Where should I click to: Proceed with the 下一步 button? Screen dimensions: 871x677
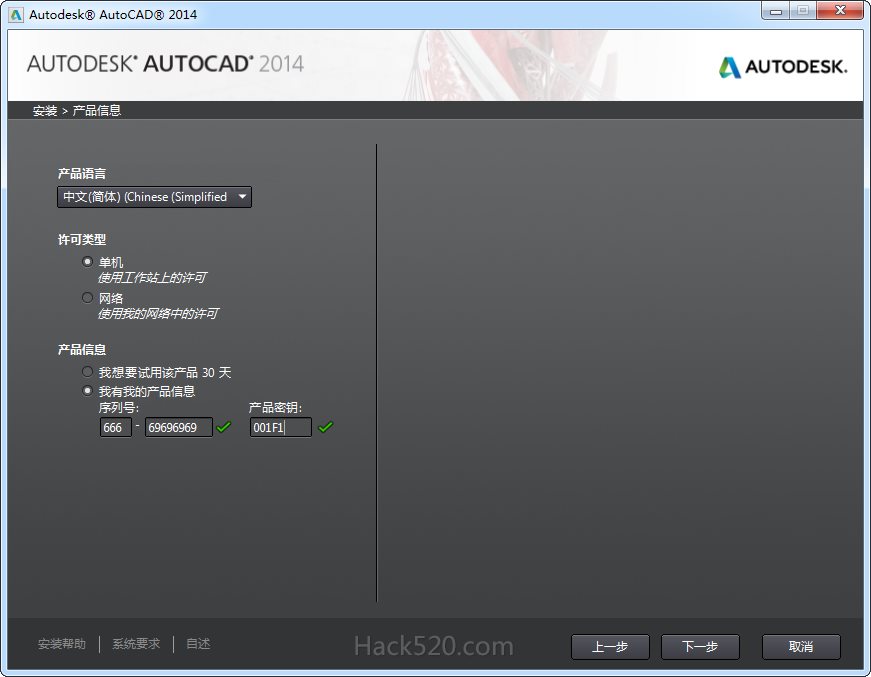click(x=700, y=647)
